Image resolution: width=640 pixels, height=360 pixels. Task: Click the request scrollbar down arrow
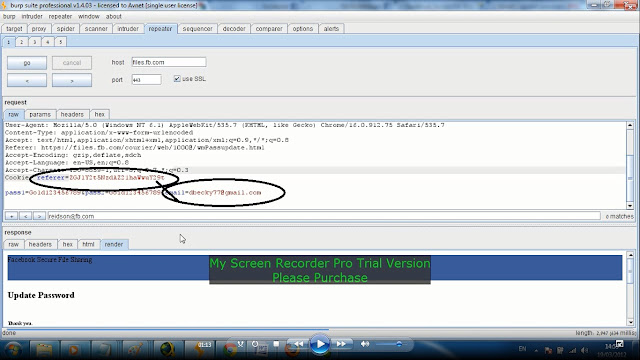[x=630, y=206]
